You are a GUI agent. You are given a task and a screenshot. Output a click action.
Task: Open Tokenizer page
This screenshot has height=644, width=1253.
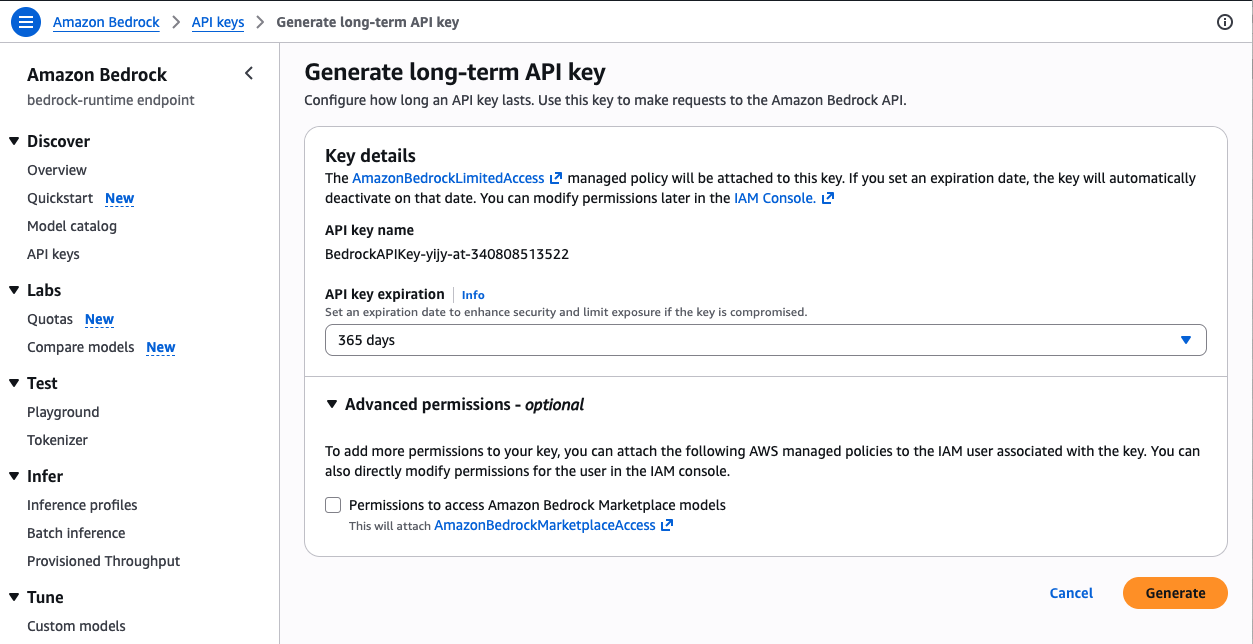[57, 440]
